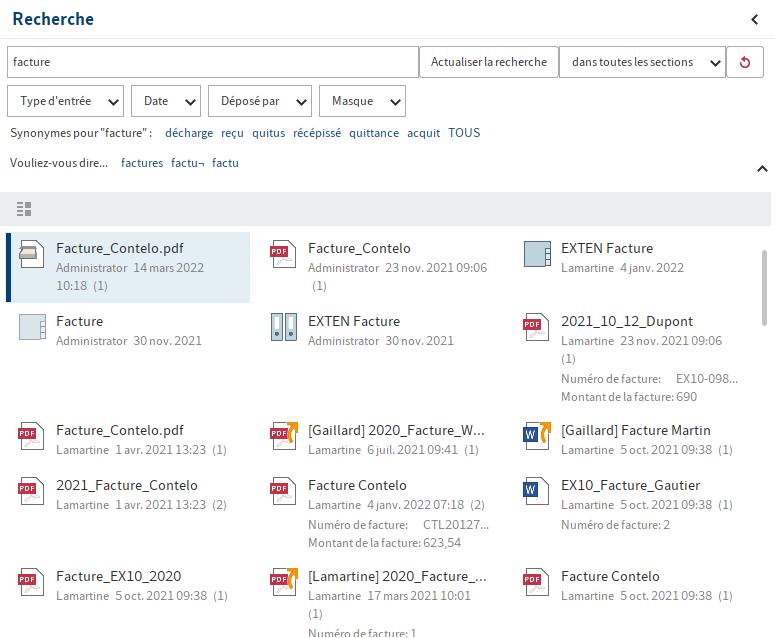Select the synonym 'décharge'

coord(189,133)
